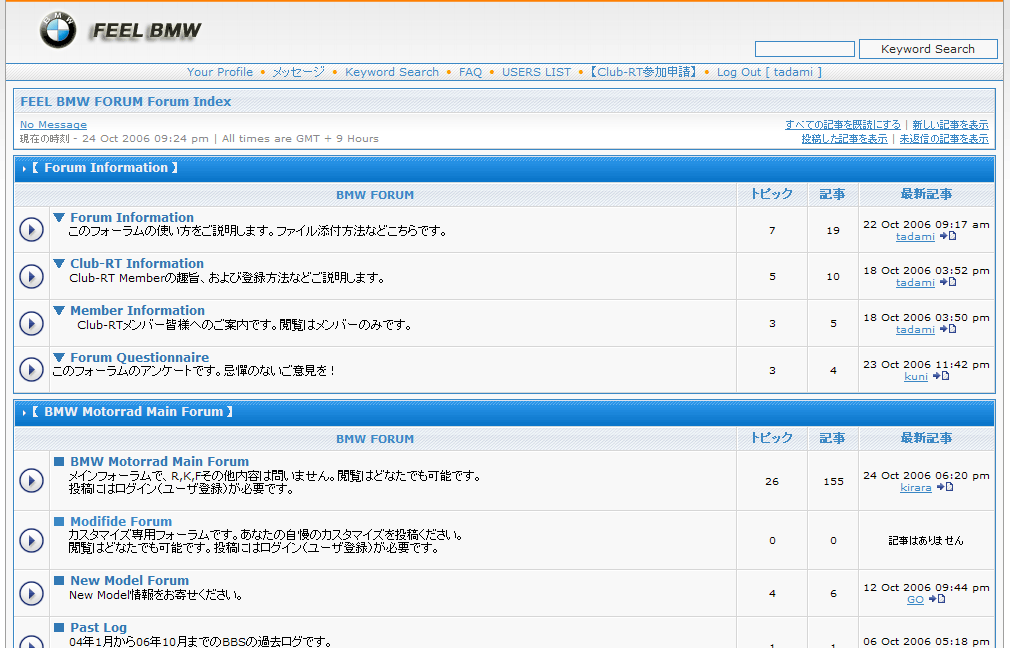Image resolution: width=1010 pixels, height=648 pixels.
Task: Expand the 【Forum Information】 category header arrow
Action: (x=24, y=169)
